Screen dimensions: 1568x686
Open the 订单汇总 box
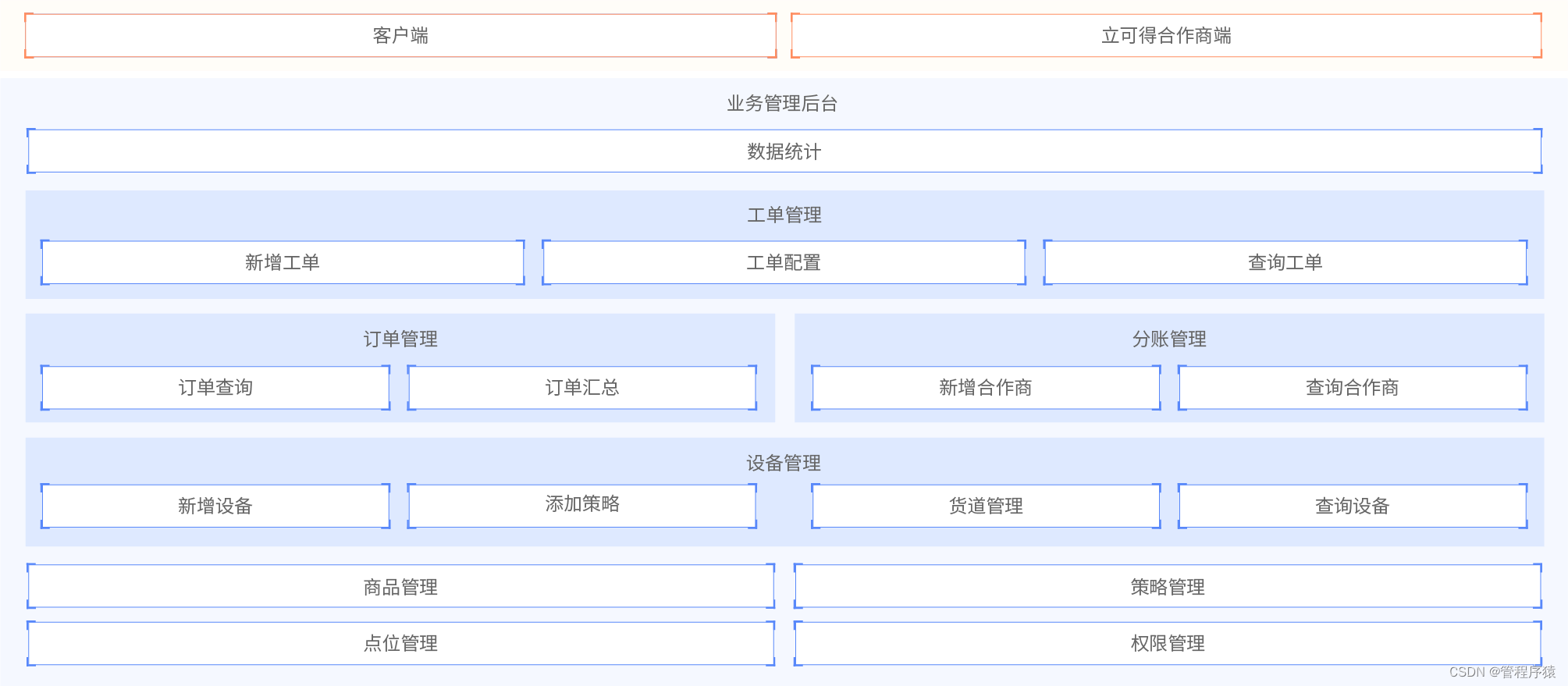pos(582,387)
